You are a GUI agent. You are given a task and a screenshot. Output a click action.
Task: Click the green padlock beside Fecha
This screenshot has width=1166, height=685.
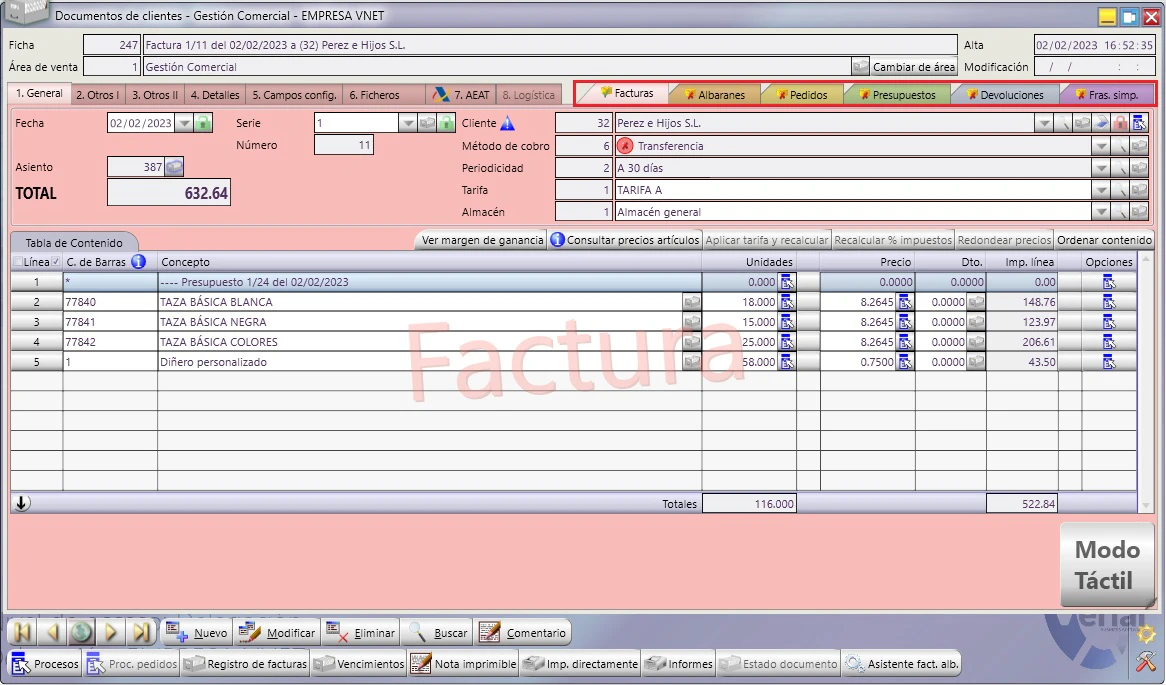[x=203, y=123]
